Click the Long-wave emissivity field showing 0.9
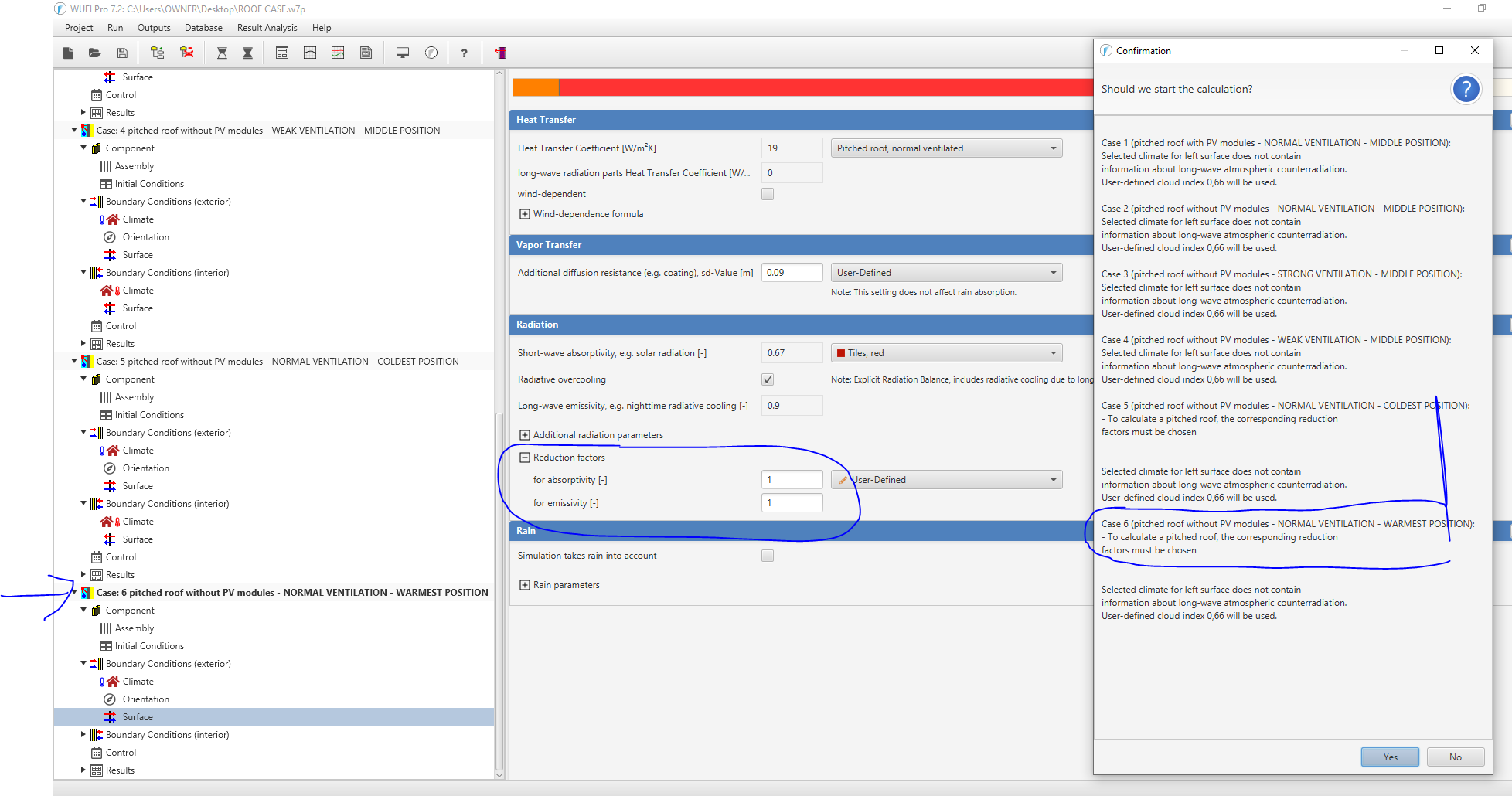 point(792,406)
